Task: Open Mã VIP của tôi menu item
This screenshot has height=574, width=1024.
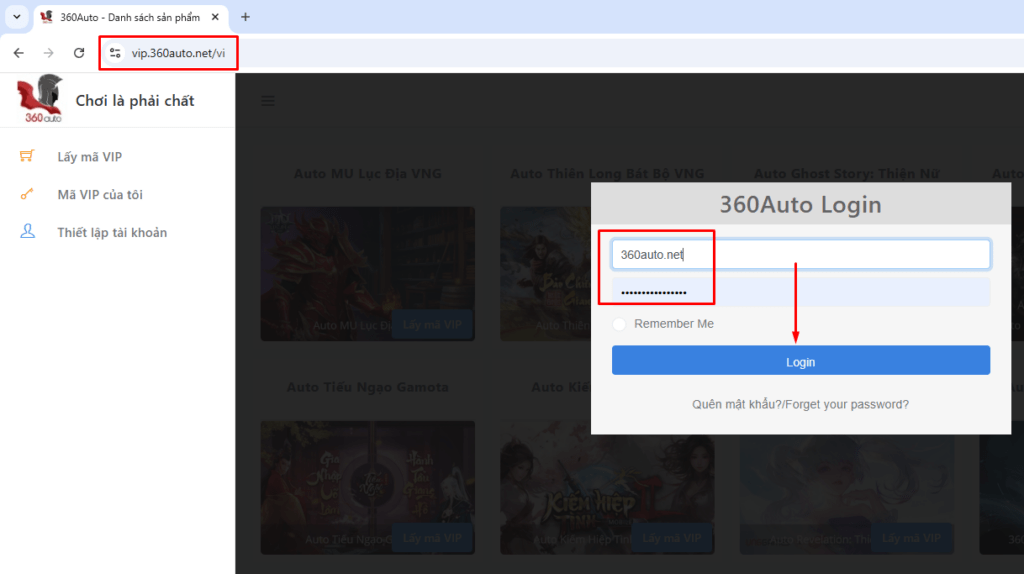Action: click(100, 195)
